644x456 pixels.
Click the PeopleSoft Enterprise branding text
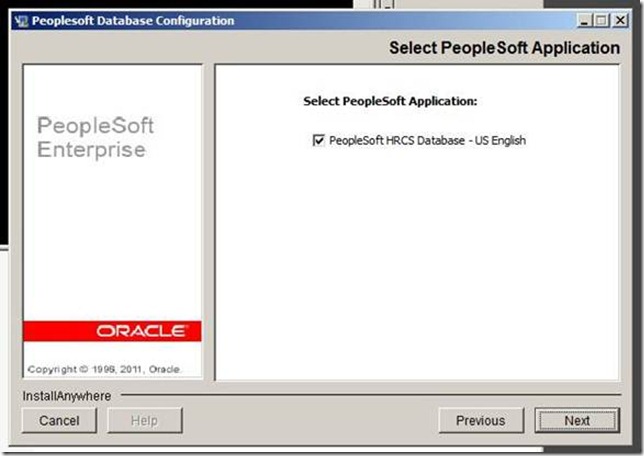coord(95,137)
